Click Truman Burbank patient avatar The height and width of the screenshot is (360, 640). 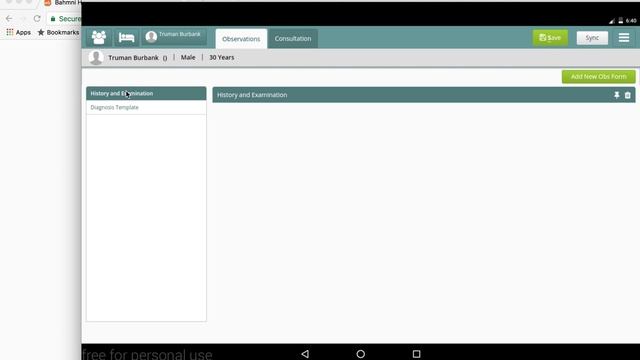click(96, 58)
